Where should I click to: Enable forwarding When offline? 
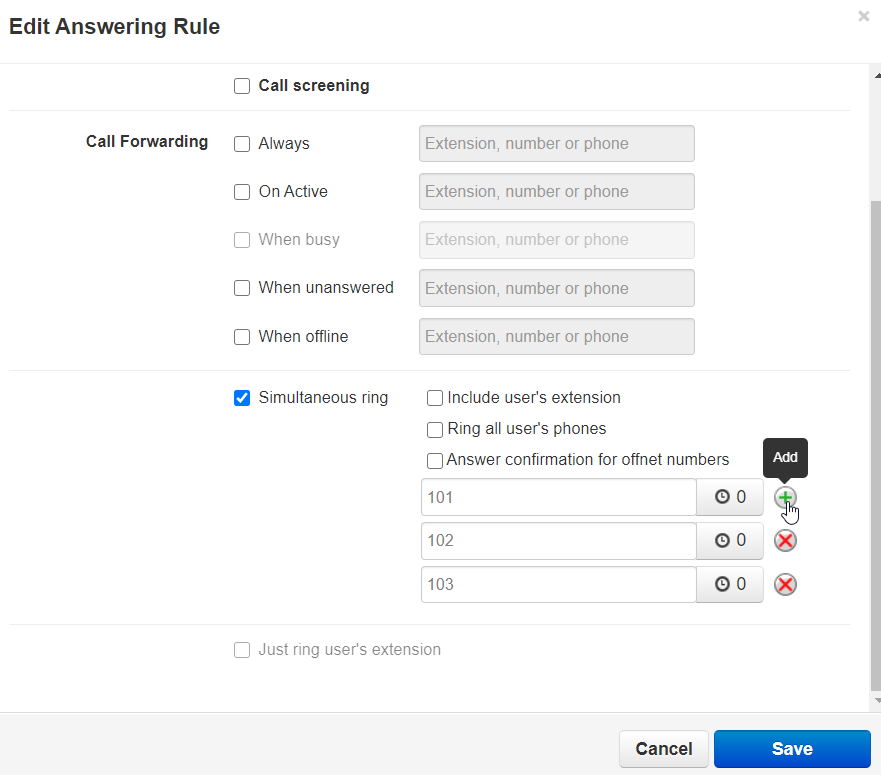click(242, 337)
